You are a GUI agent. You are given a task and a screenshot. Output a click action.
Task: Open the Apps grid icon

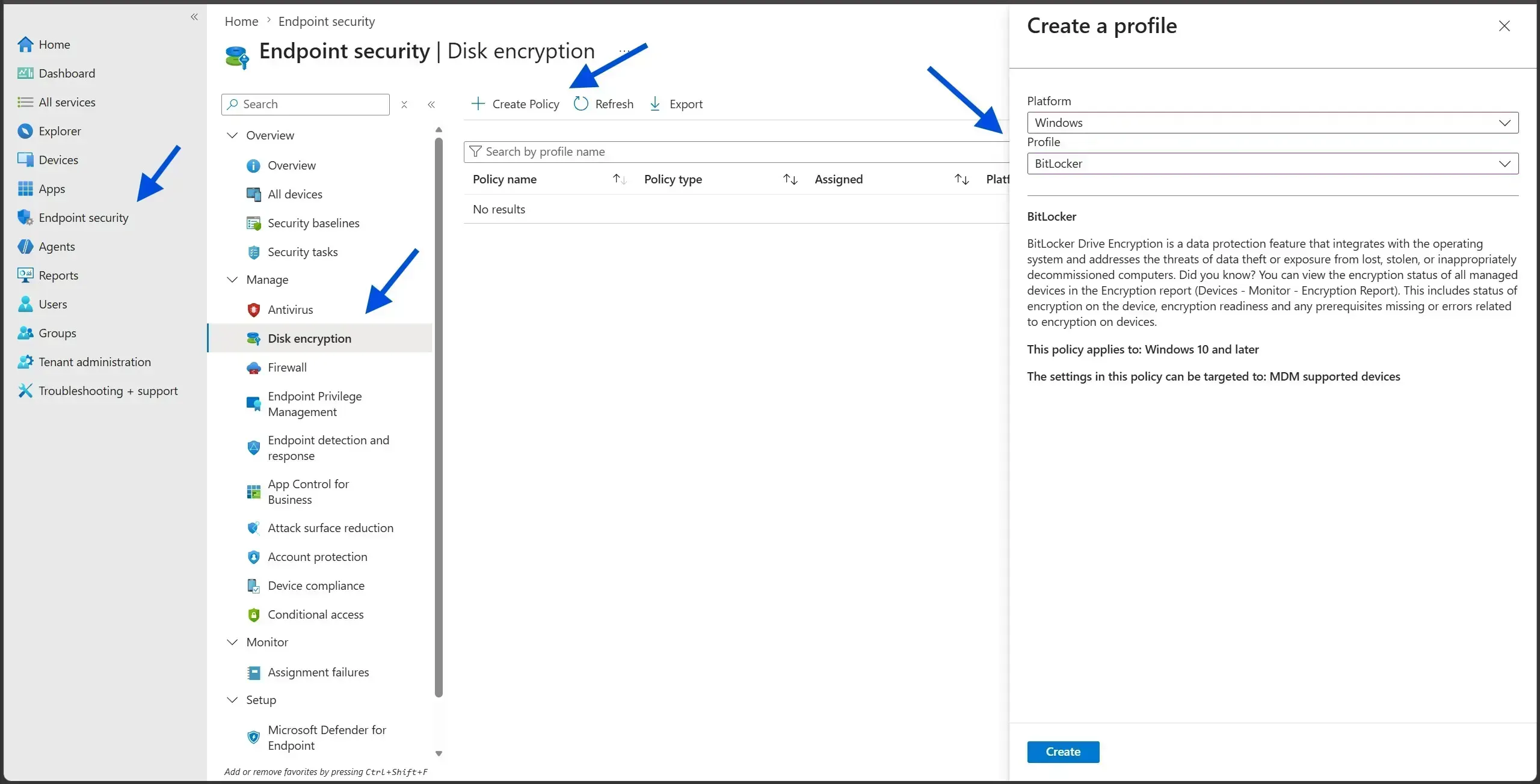tap(25, 189)
